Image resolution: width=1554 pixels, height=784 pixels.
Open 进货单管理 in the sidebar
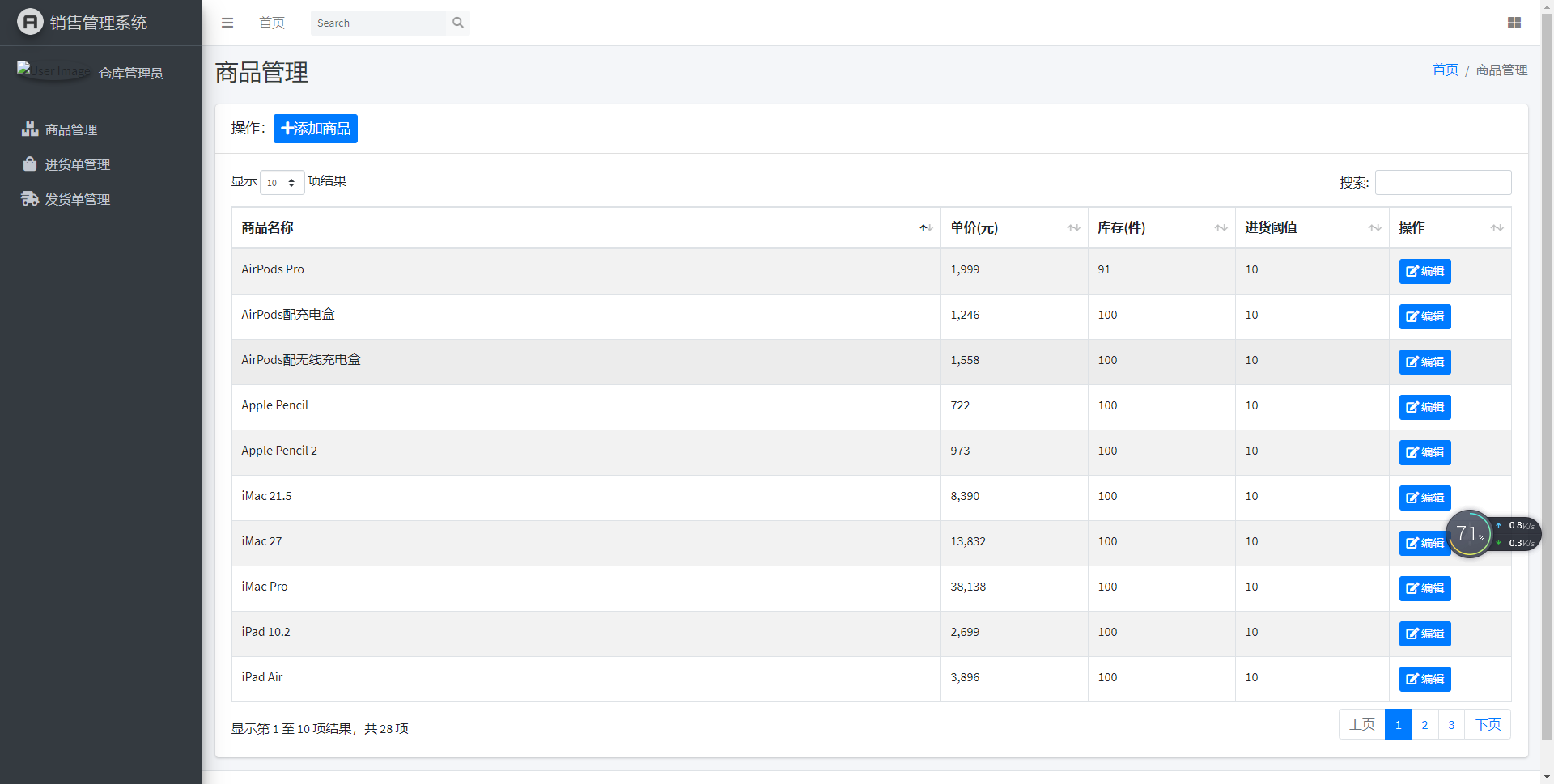pyautogui.click(x=77, y=164)
